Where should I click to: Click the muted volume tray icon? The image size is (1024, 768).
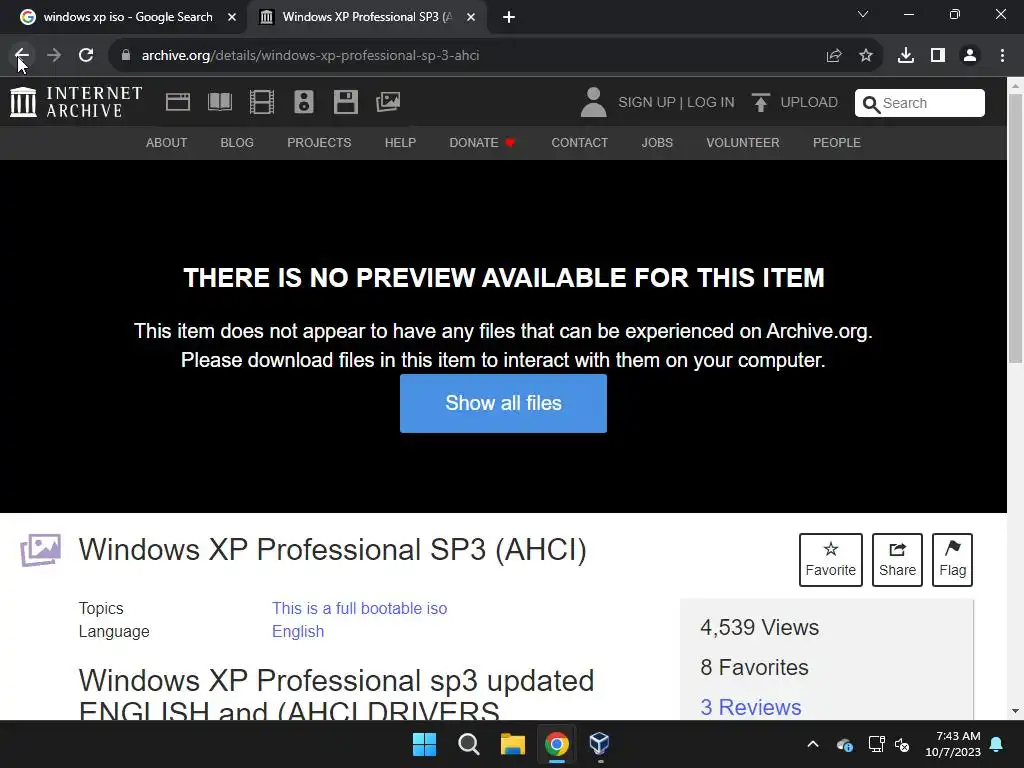902,744
